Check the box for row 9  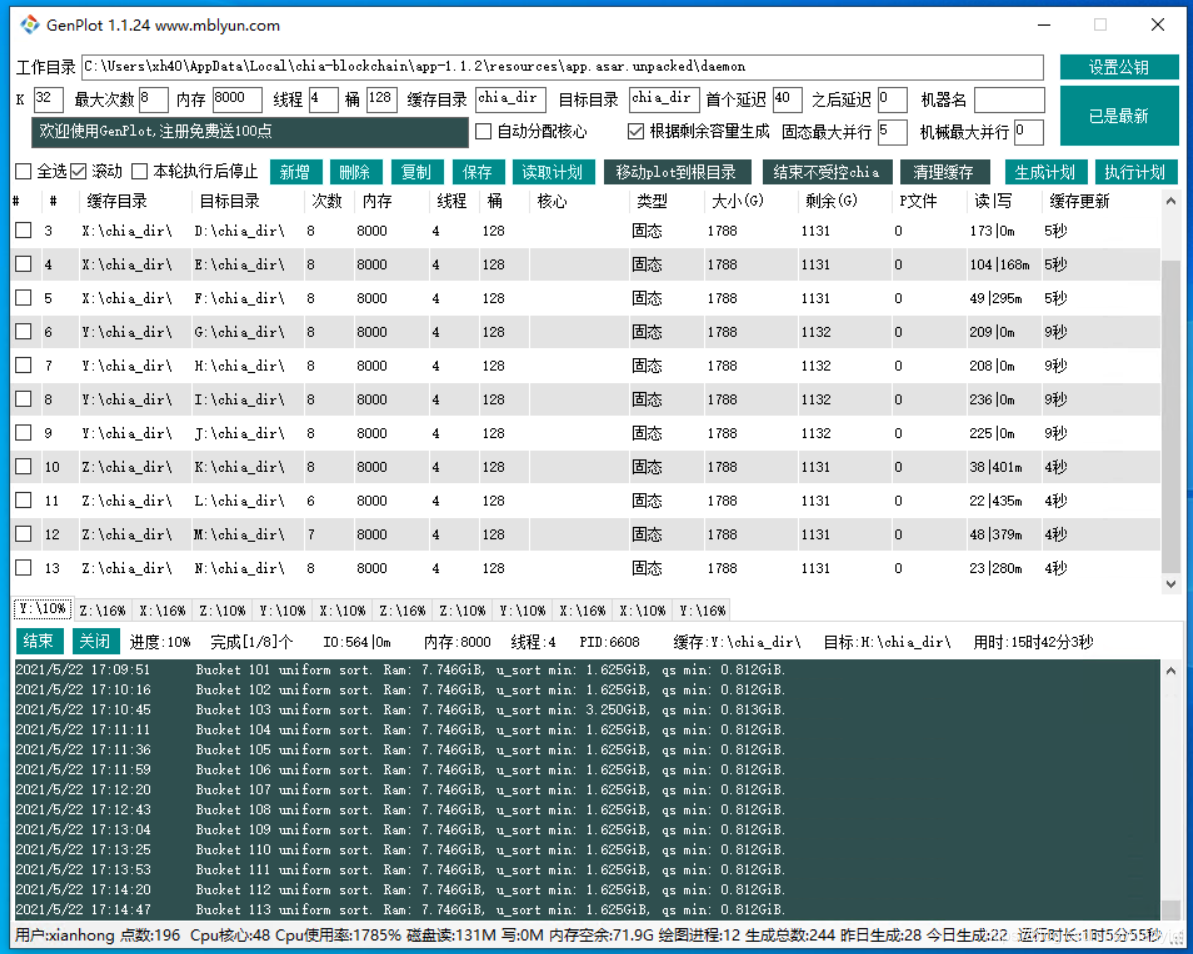coord(24,433)
